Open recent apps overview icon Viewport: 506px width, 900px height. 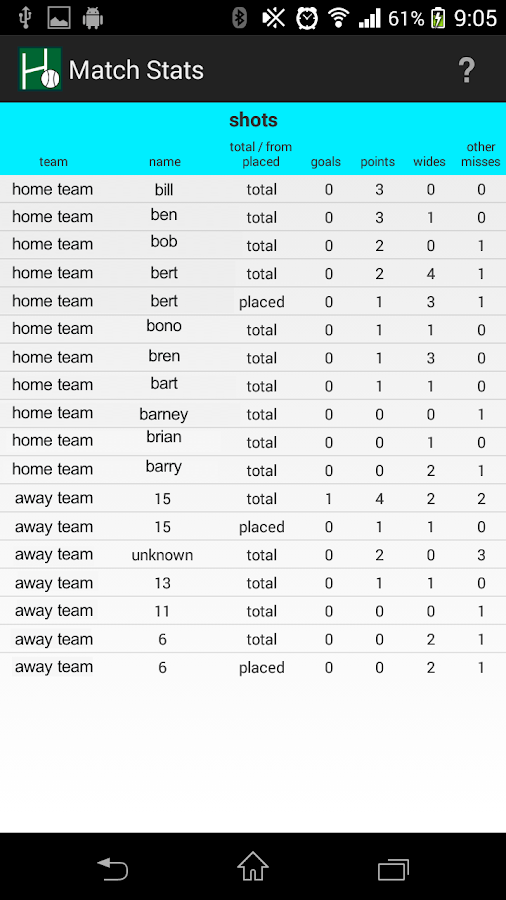(394, 868)
